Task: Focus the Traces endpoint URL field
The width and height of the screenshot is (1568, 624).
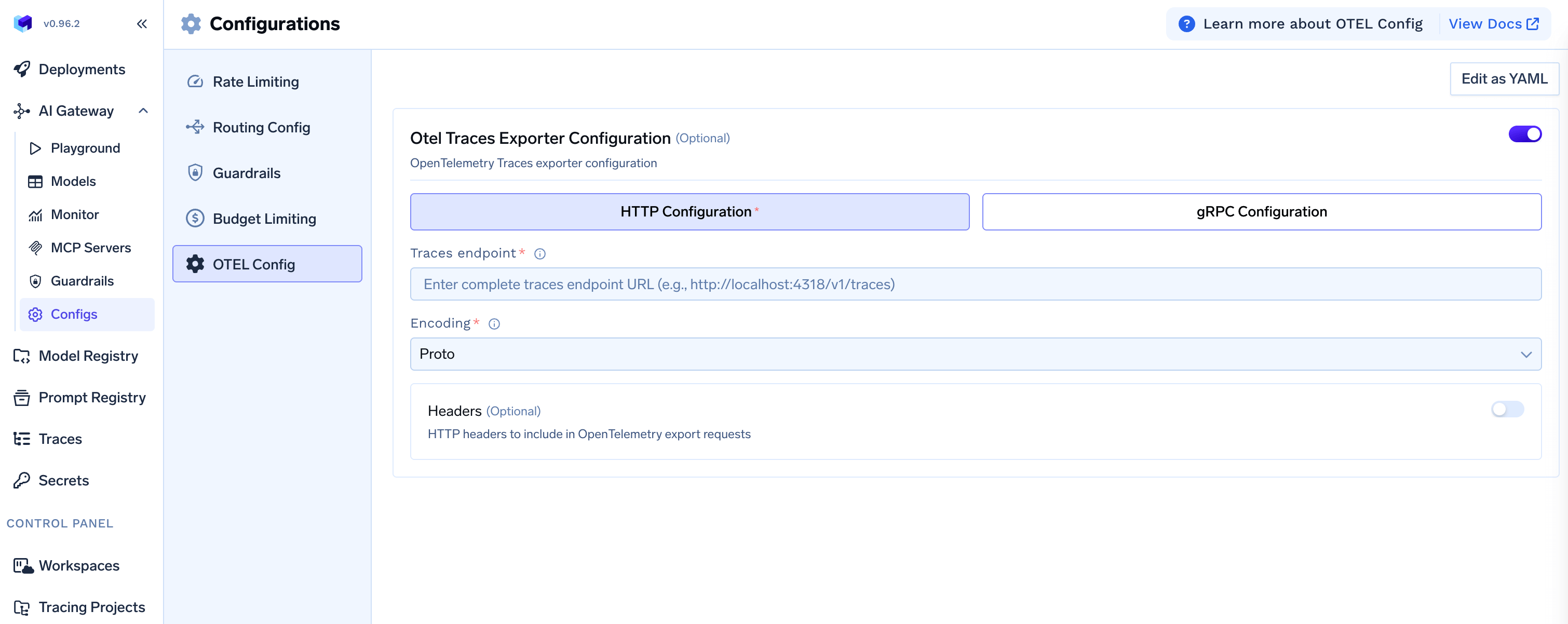Action: 975,284
